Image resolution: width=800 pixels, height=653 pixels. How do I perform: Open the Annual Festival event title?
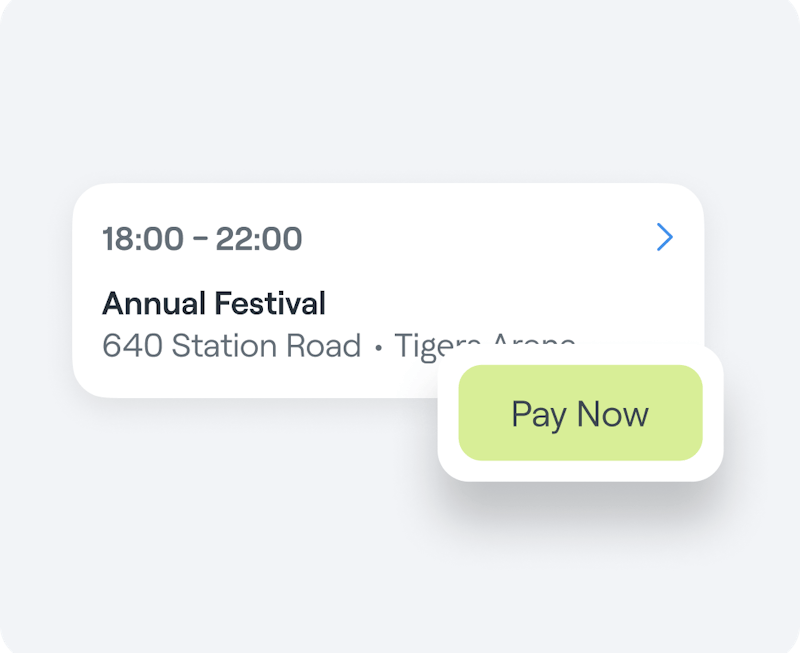(x=214, y=302)
